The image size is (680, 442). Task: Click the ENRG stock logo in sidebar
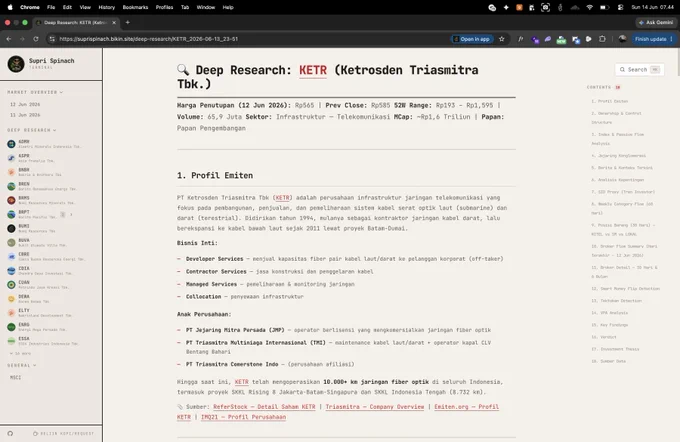(11, 327)
